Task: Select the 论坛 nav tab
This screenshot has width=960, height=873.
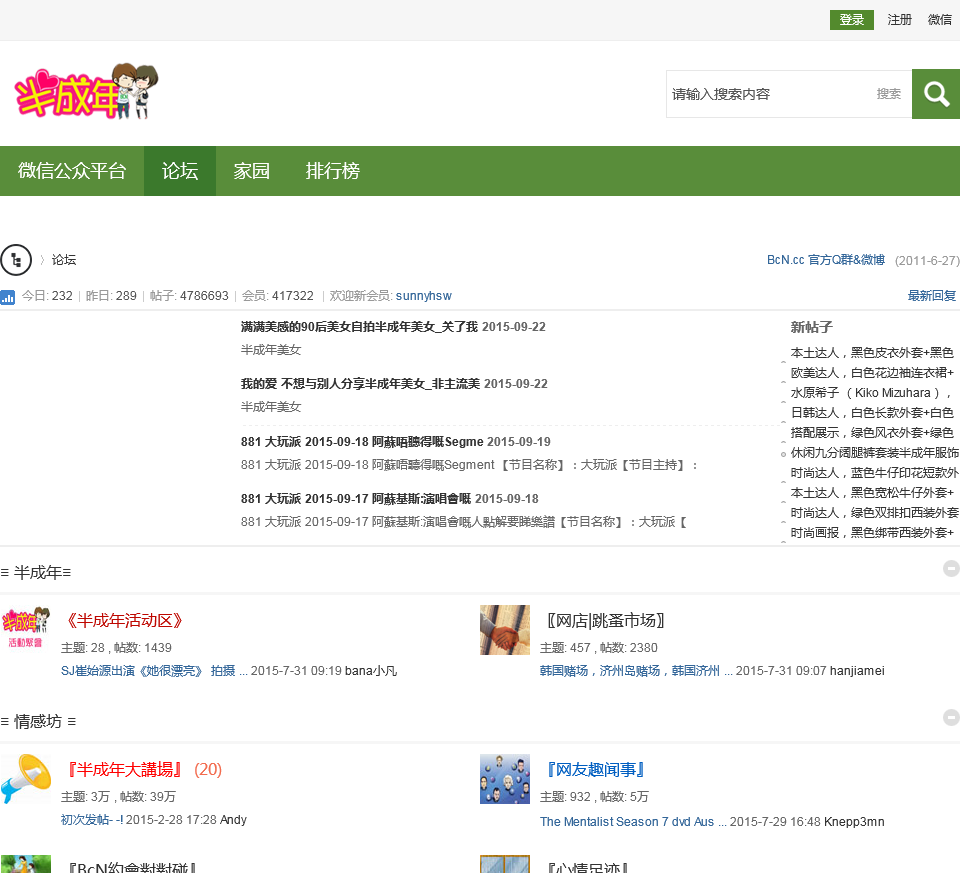Action: coord(180,171)
